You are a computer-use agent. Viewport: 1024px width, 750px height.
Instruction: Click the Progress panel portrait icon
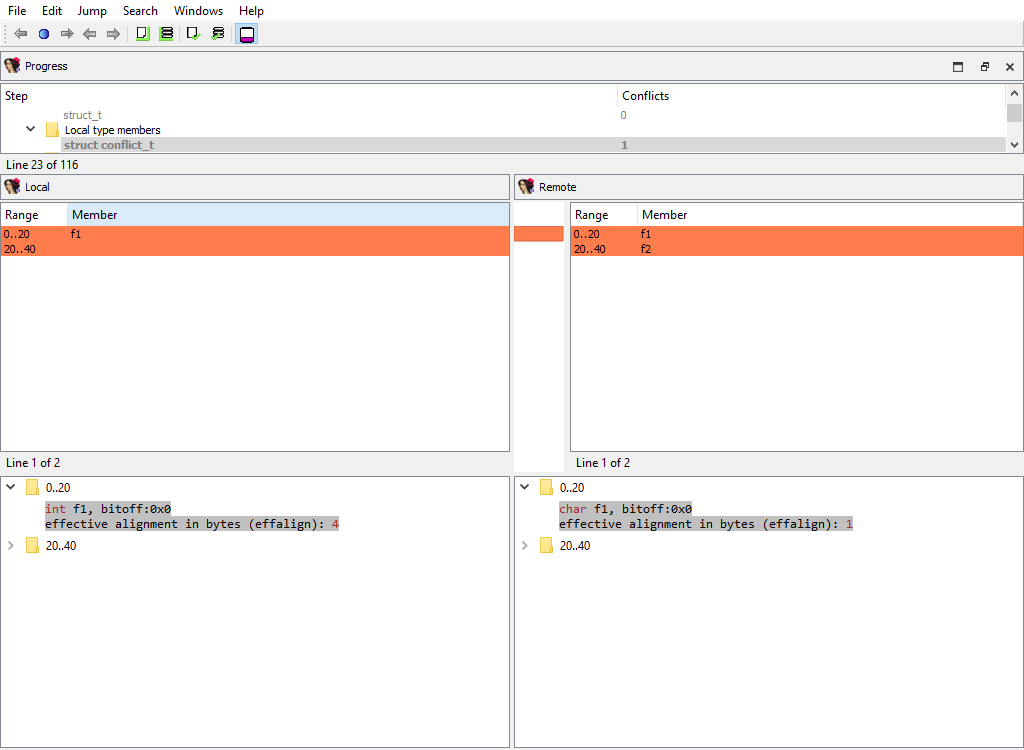point(12,66)
